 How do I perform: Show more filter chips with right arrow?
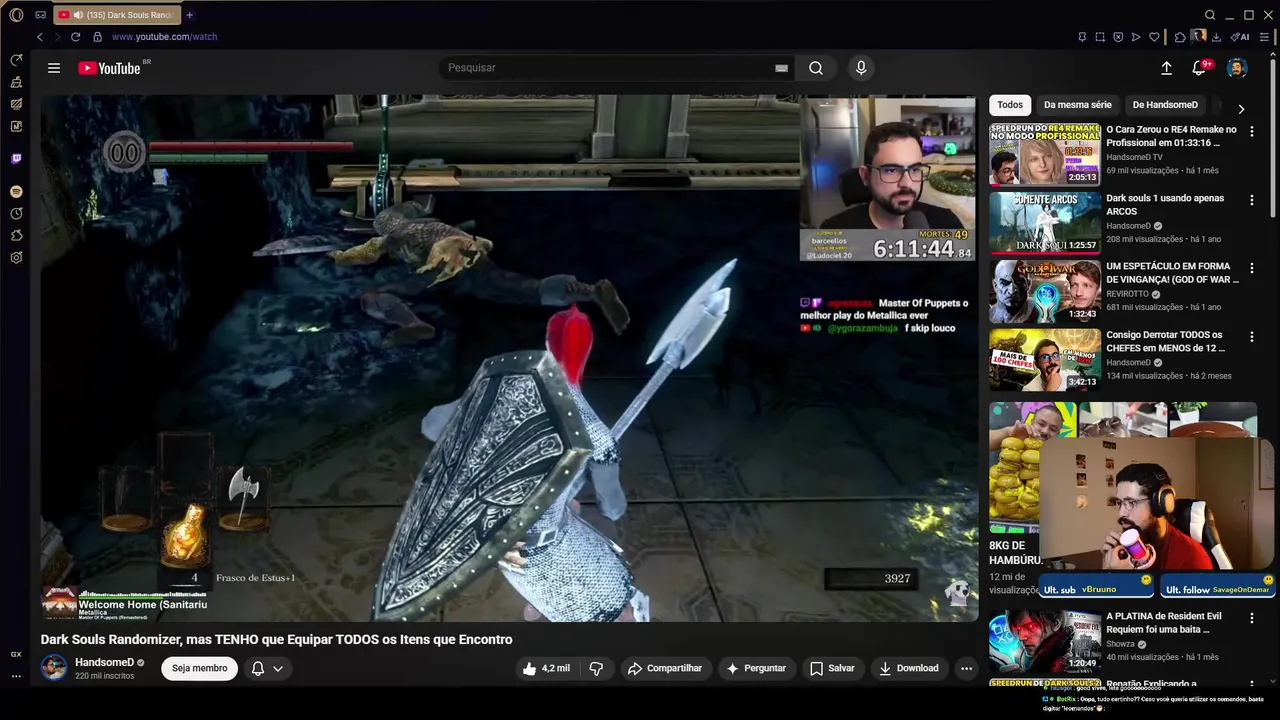[1241, 109]
